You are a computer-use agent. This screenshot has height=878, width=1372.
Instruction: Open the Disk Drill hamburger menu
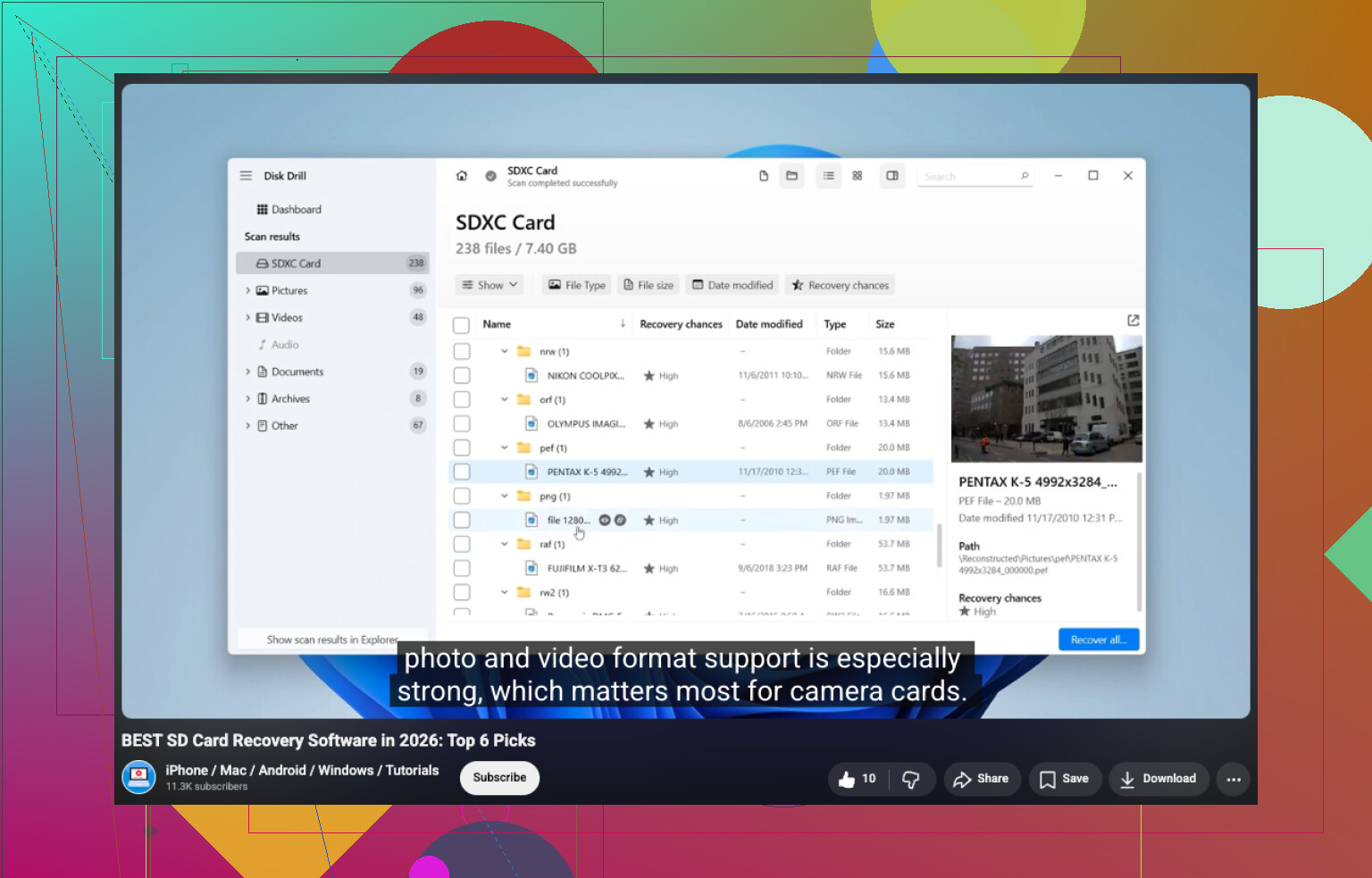pos(246,176)
